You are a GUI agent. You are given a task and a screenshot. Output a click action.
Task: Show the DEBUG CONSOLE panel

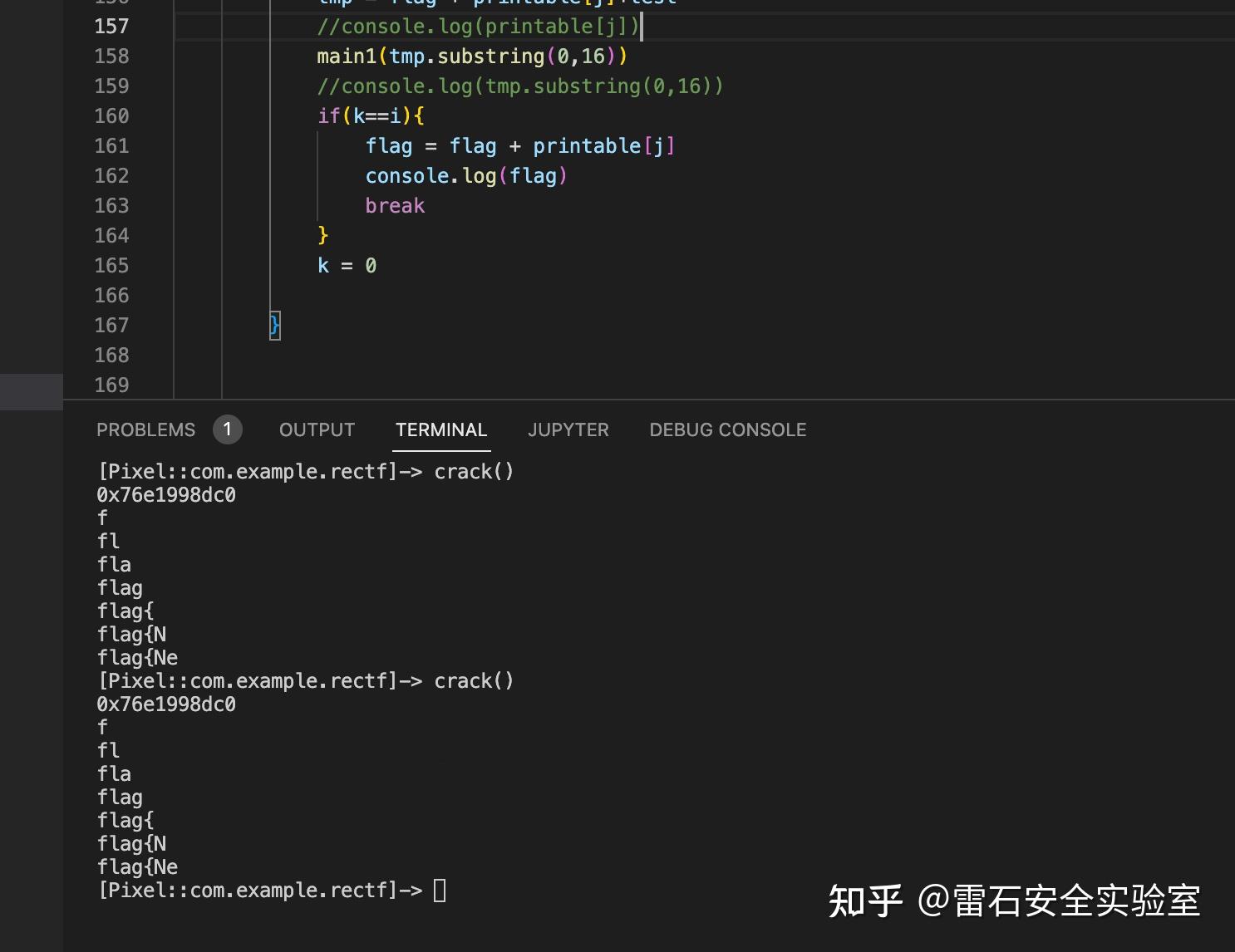tap(727, 429)
